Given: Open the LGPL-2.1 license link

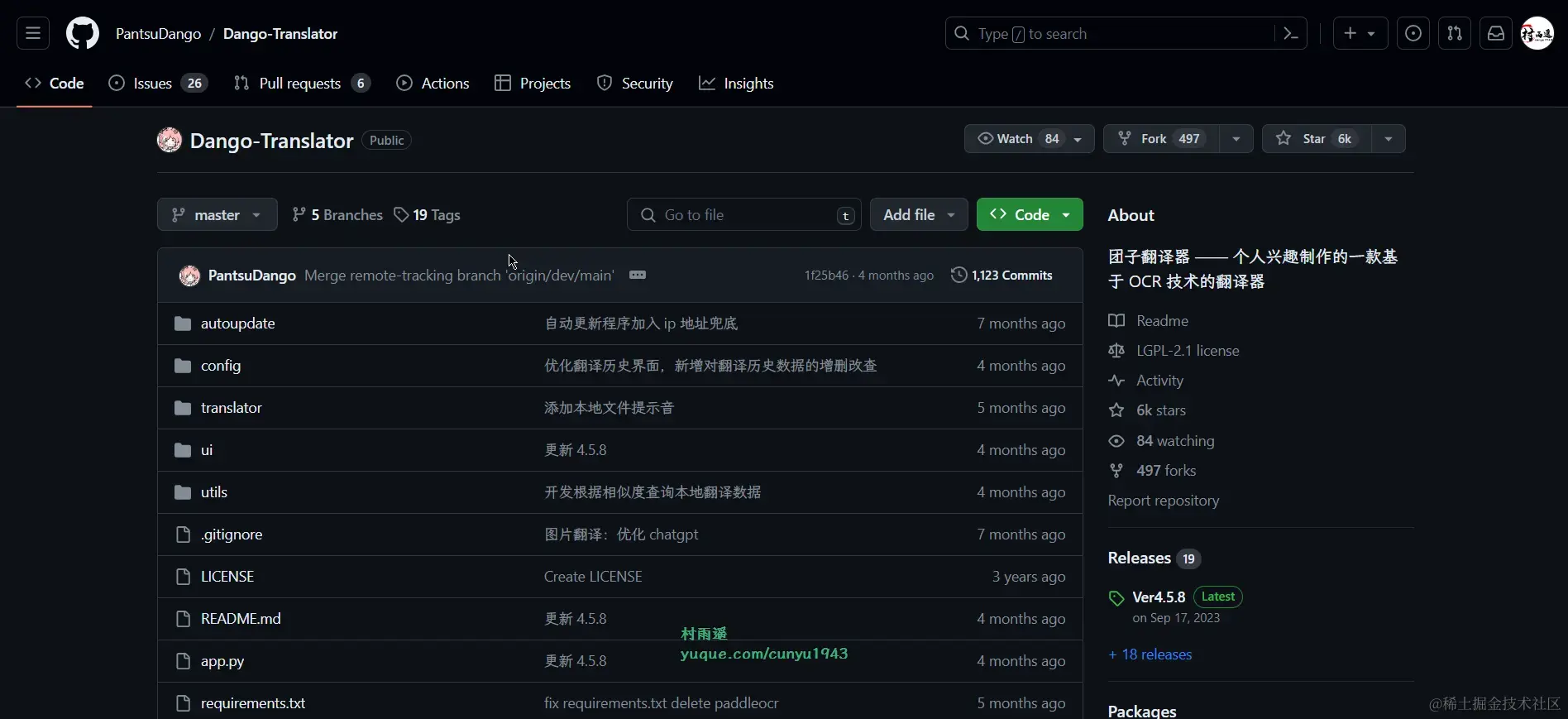Looking at the screenshot, I should 1174,351.
